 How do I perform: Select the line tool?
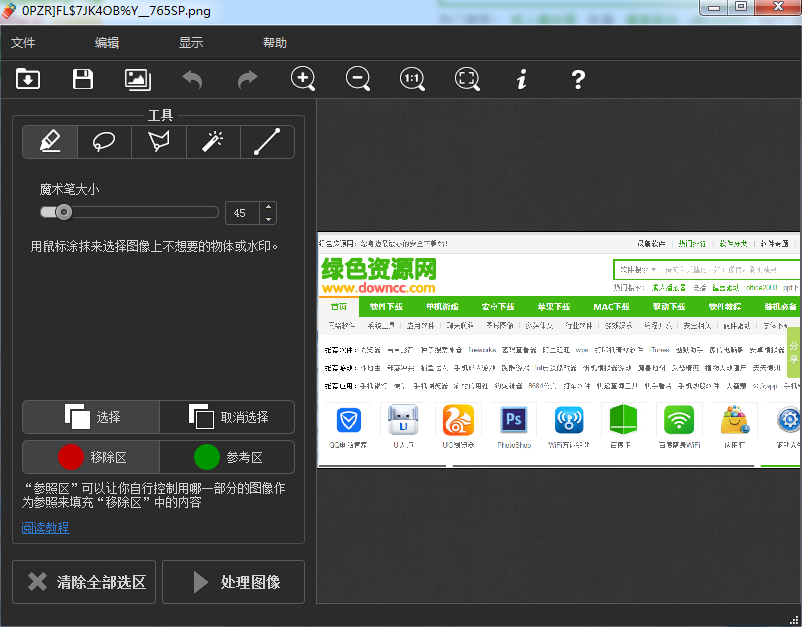(267, 141)
